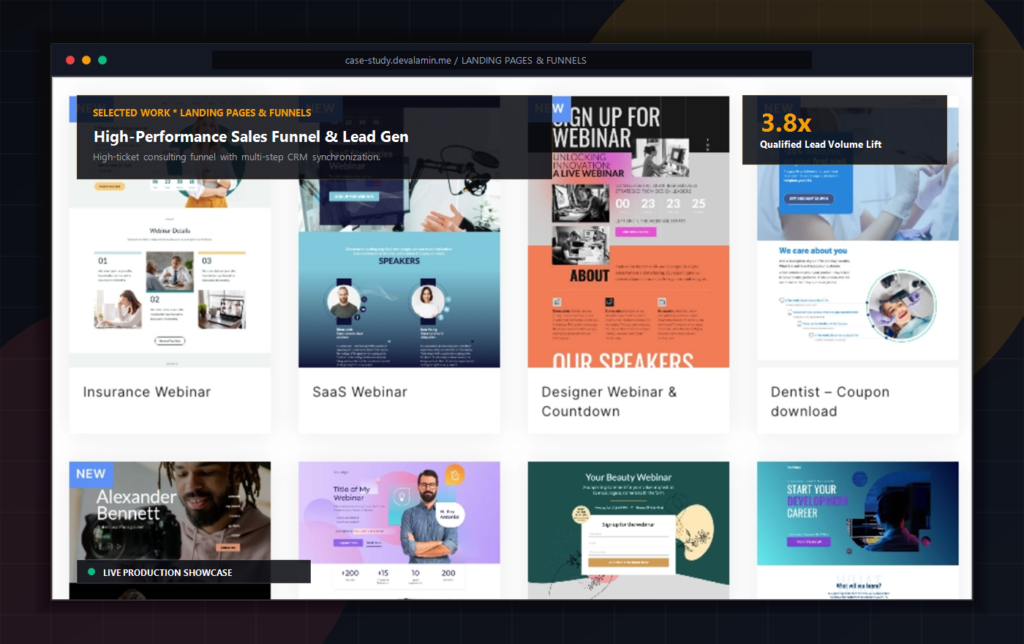1024x644 pixels.
Task: Click the green window dot in the title bar
Action: click(x=103, y=60)
